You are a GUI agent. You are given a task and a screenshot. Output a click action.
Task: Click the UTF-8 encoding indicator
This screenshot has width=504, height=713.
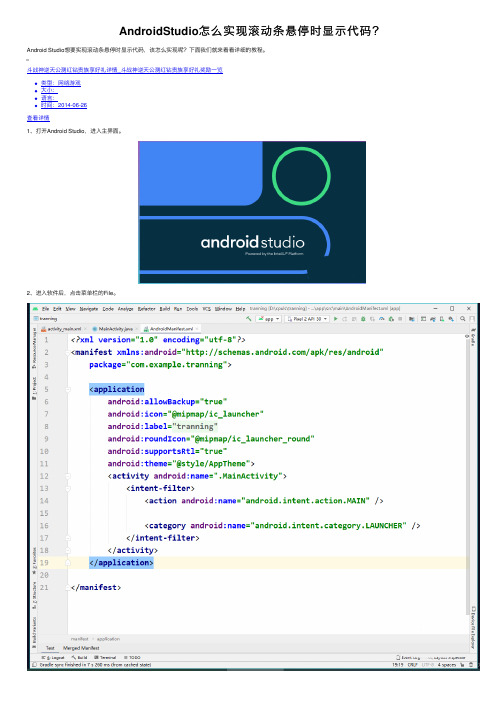(428, 665)
